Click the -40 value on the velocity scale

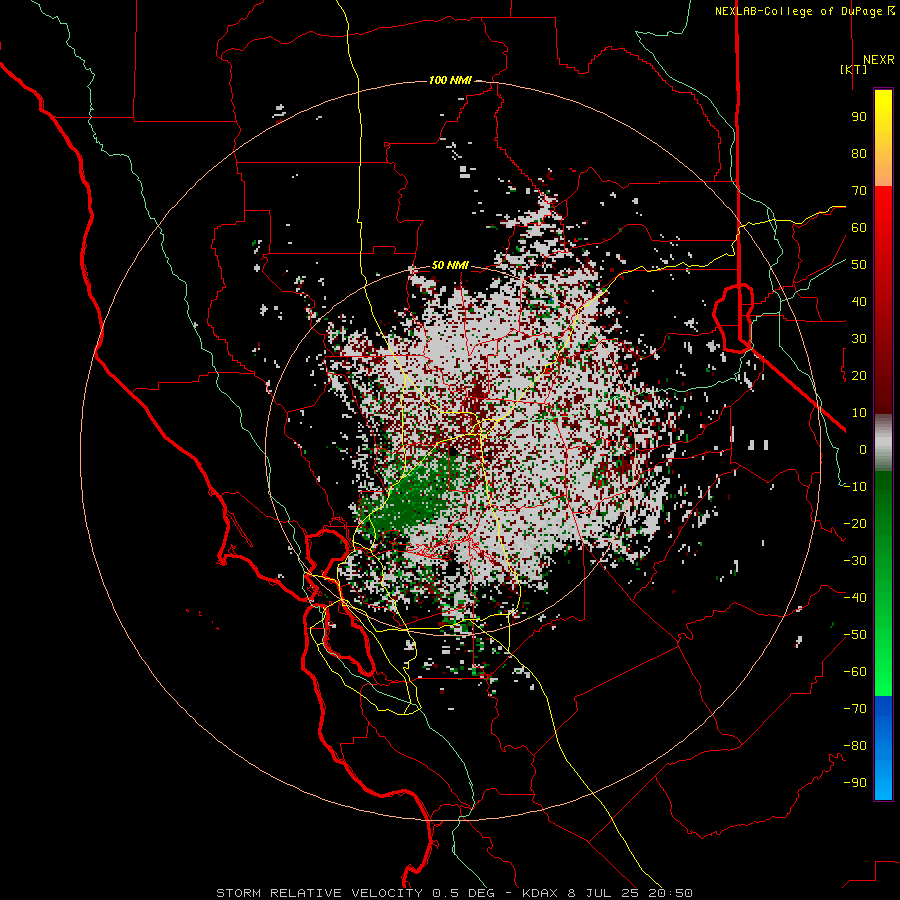pyautogui.click(x=855, y=598)
